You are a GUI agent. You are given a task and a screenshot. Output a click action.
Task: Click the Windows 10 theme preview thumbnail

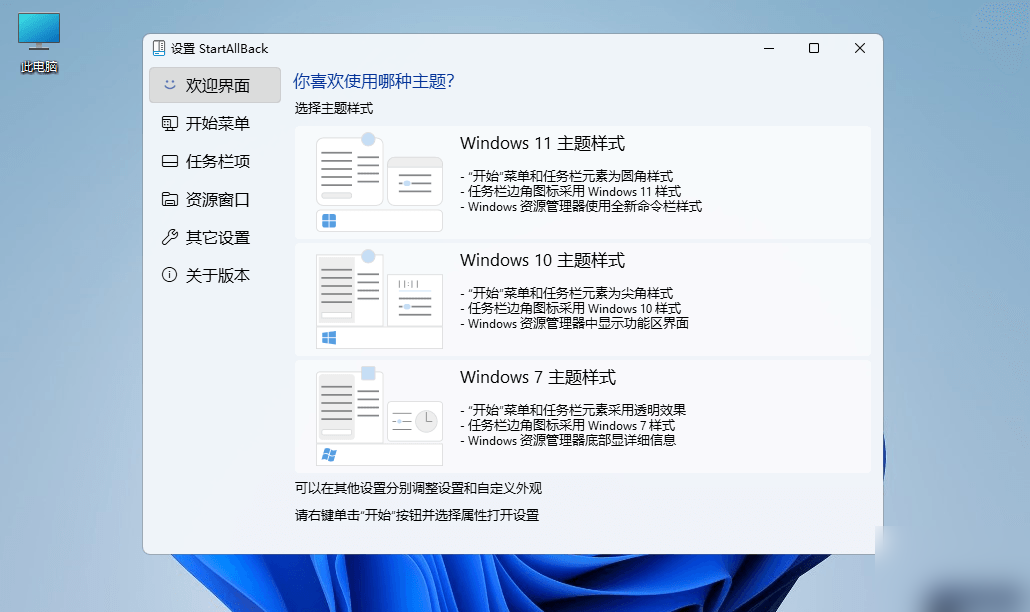[379, 299]
